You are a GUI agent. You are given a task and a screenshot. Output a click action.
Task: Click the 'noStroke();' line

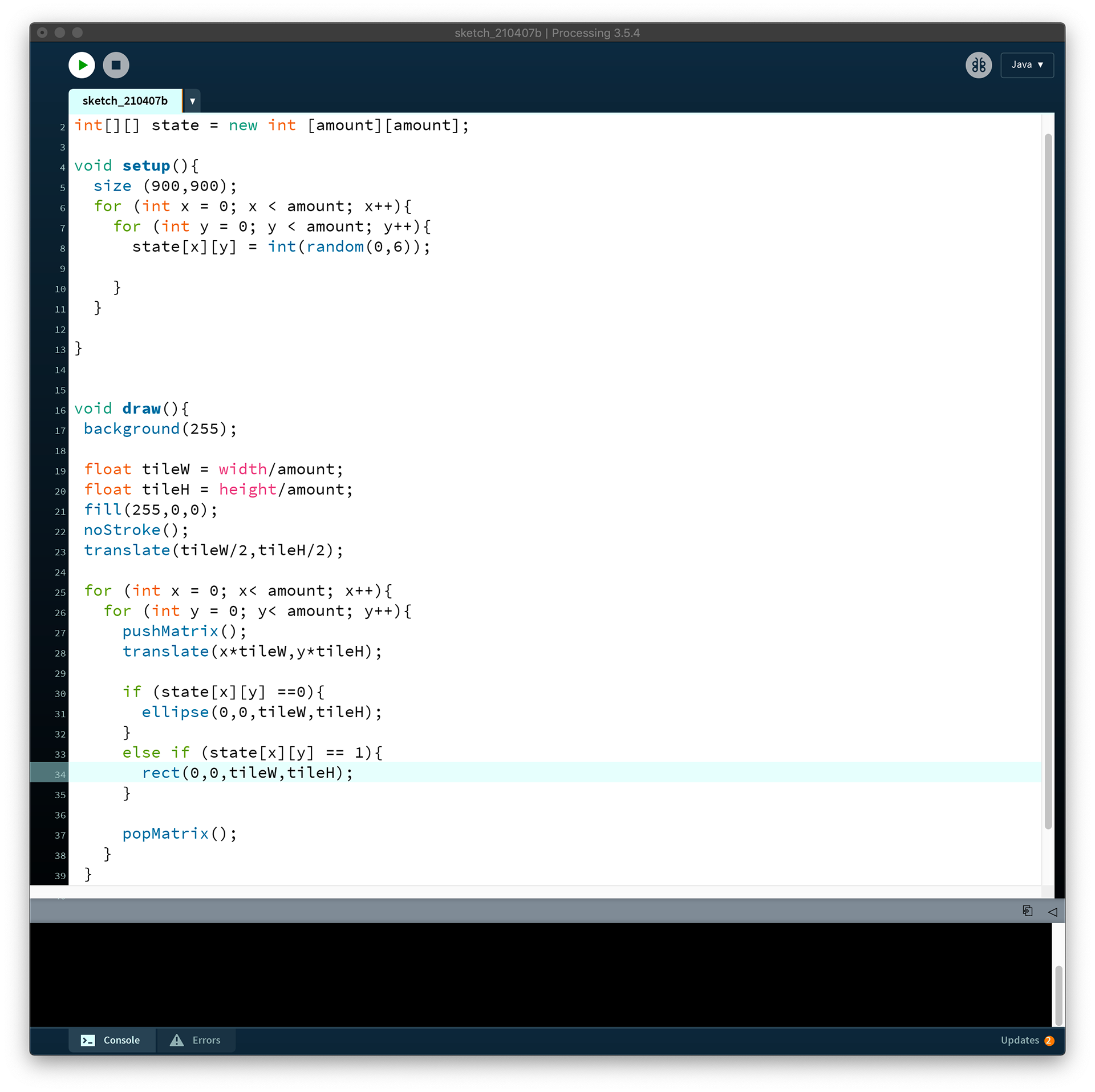(x=136, y=530)
